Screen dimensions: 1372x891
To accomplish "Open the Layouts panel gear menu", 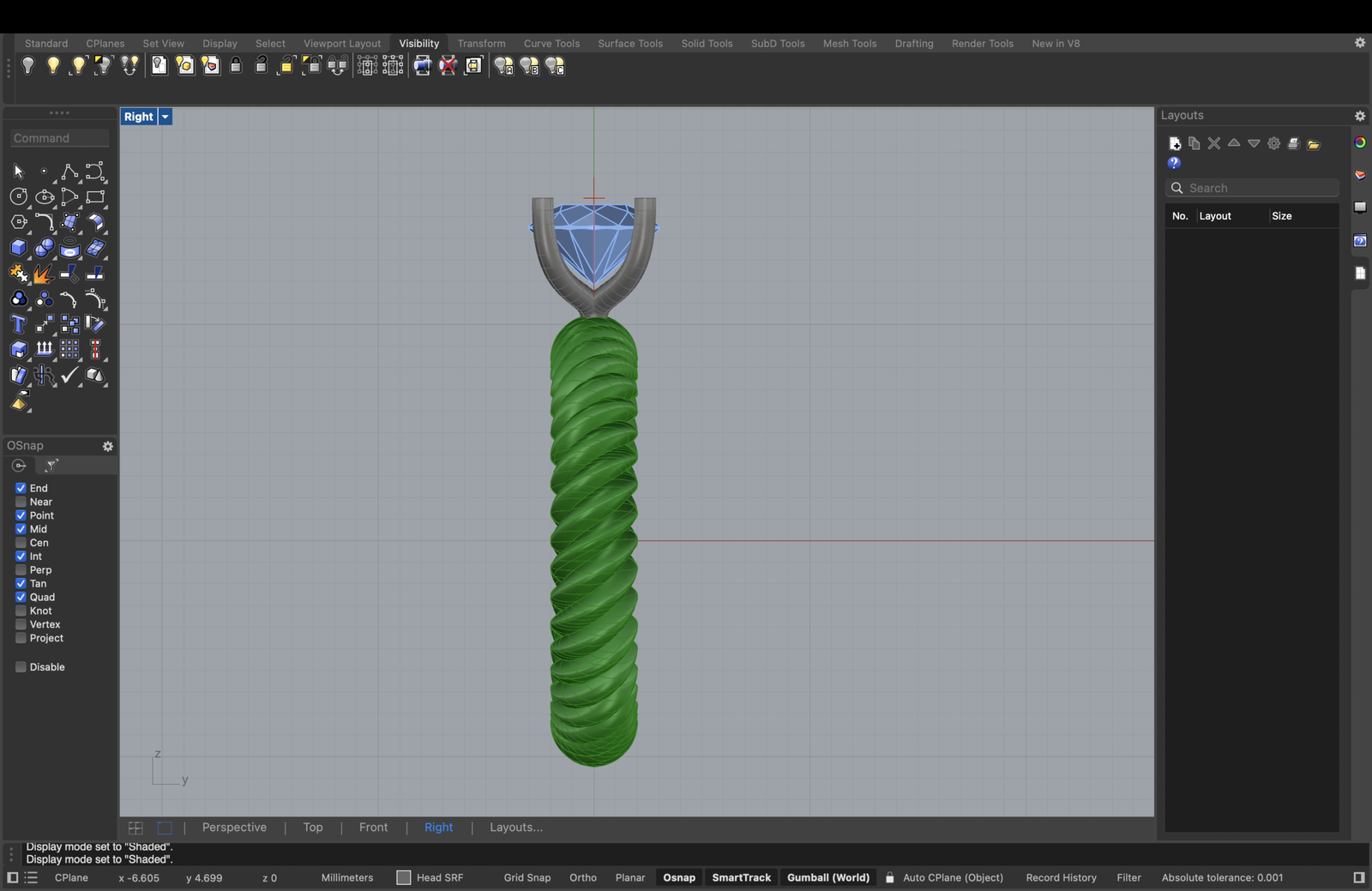I will click(1359, 116).
